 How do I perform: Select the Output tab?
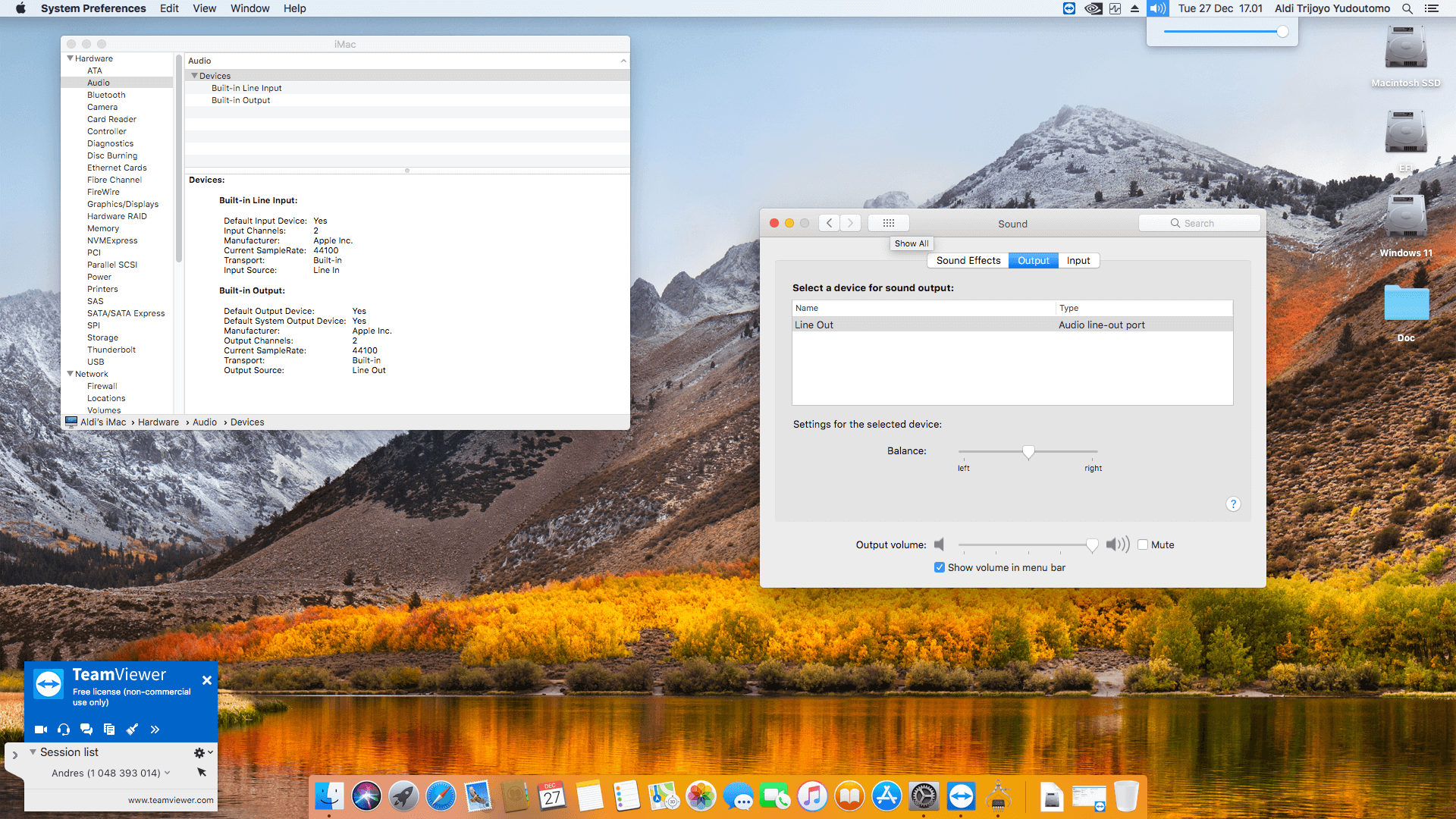pyautogui.click(x=1033, y=260)
